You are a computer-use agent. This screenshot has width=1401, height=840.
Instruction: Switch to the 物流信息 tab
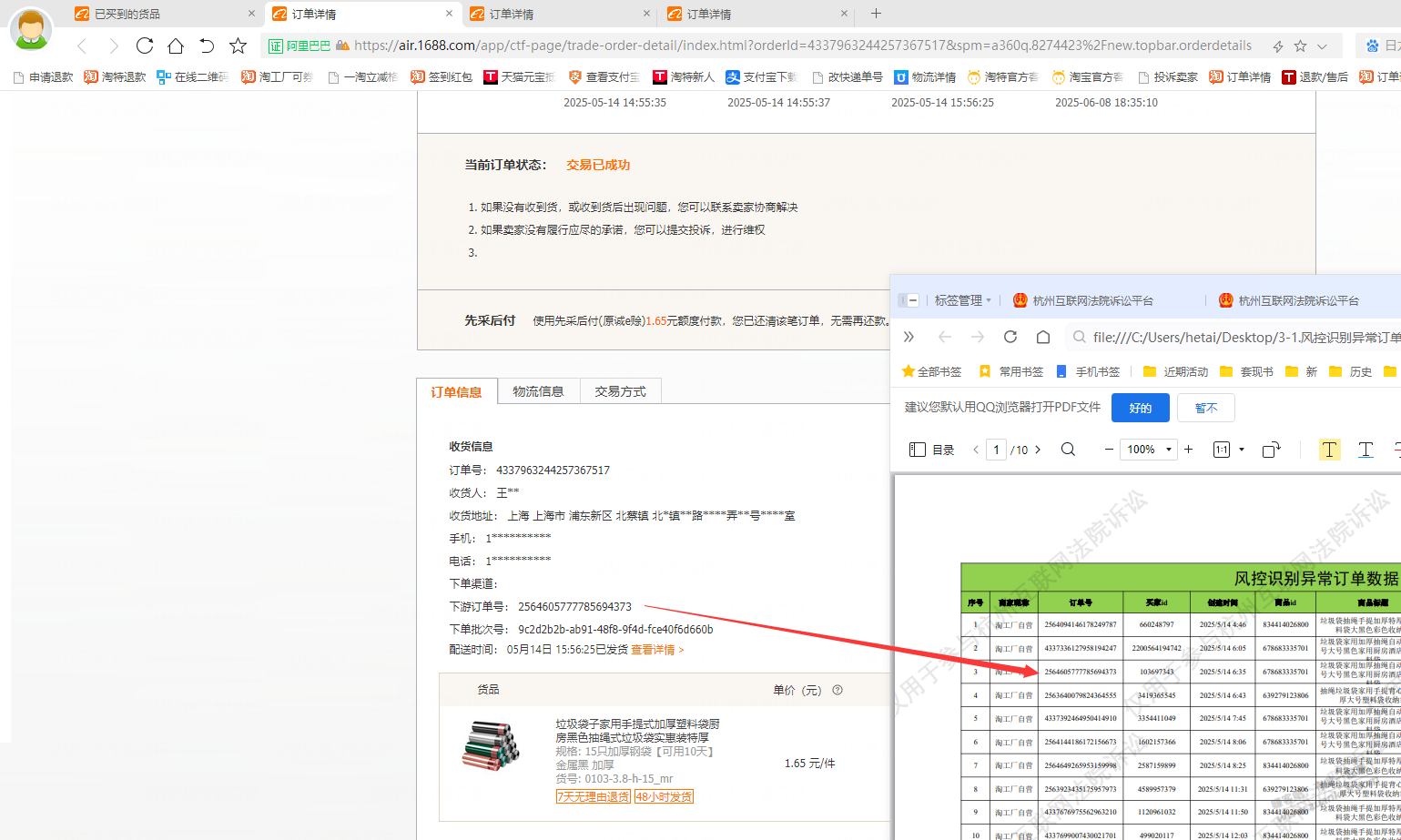pyautogui.click(x=538, y=391)
